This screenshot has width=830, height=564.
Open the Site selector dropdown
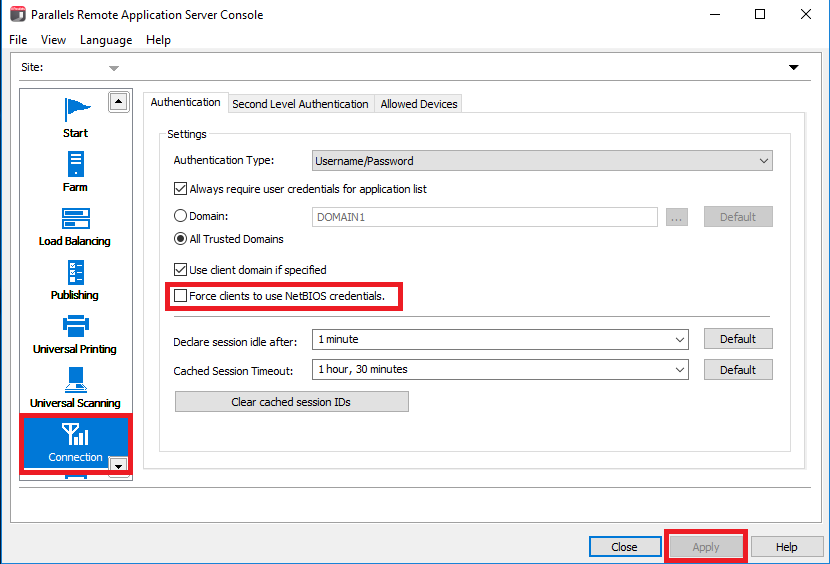[114, 68]
